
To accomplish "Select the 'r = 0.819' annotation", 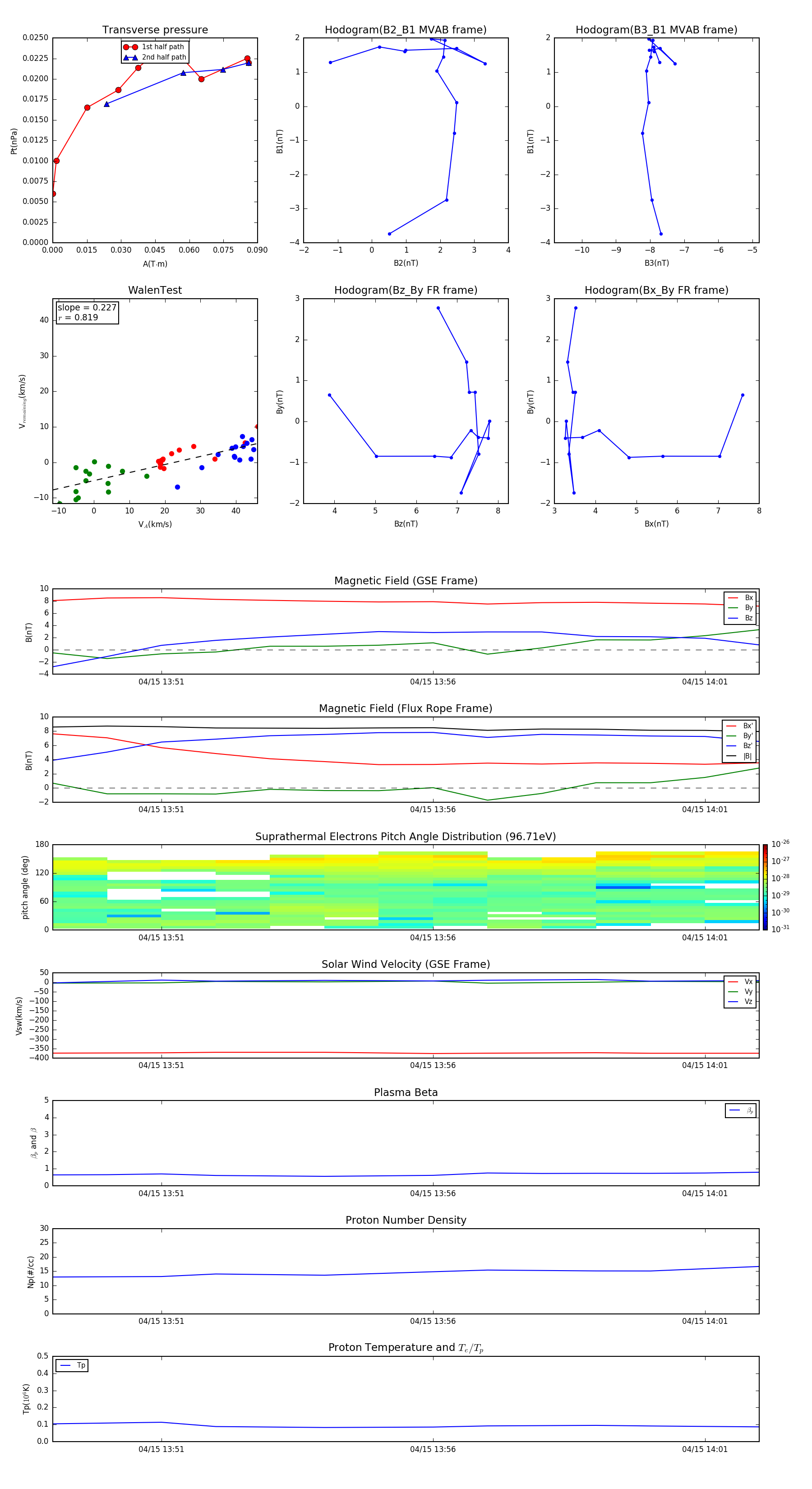I will pos(78,317).
